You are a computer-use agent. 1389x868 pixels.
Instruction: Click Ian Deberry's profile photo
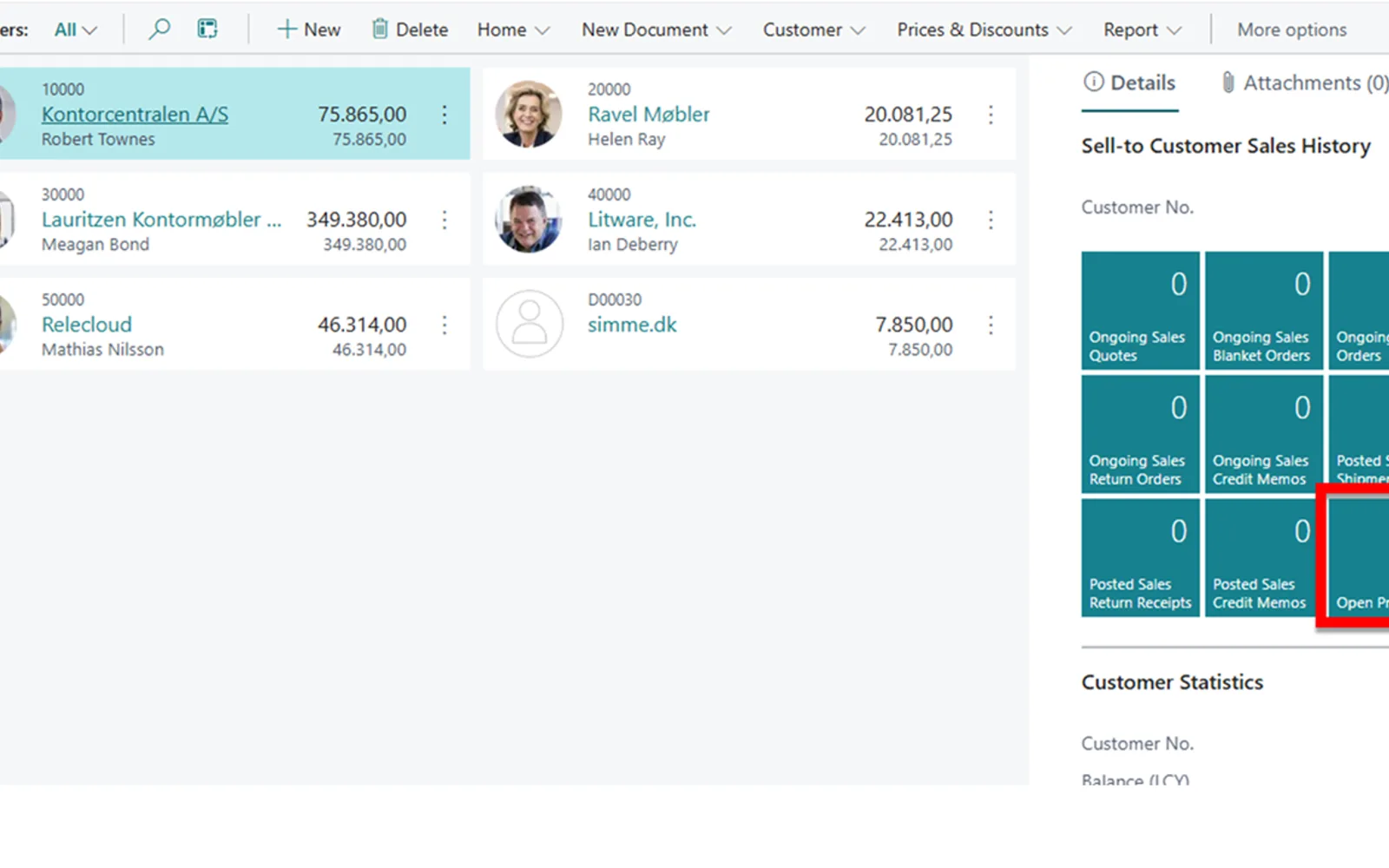pyautogui.click(x=529, y=219)
